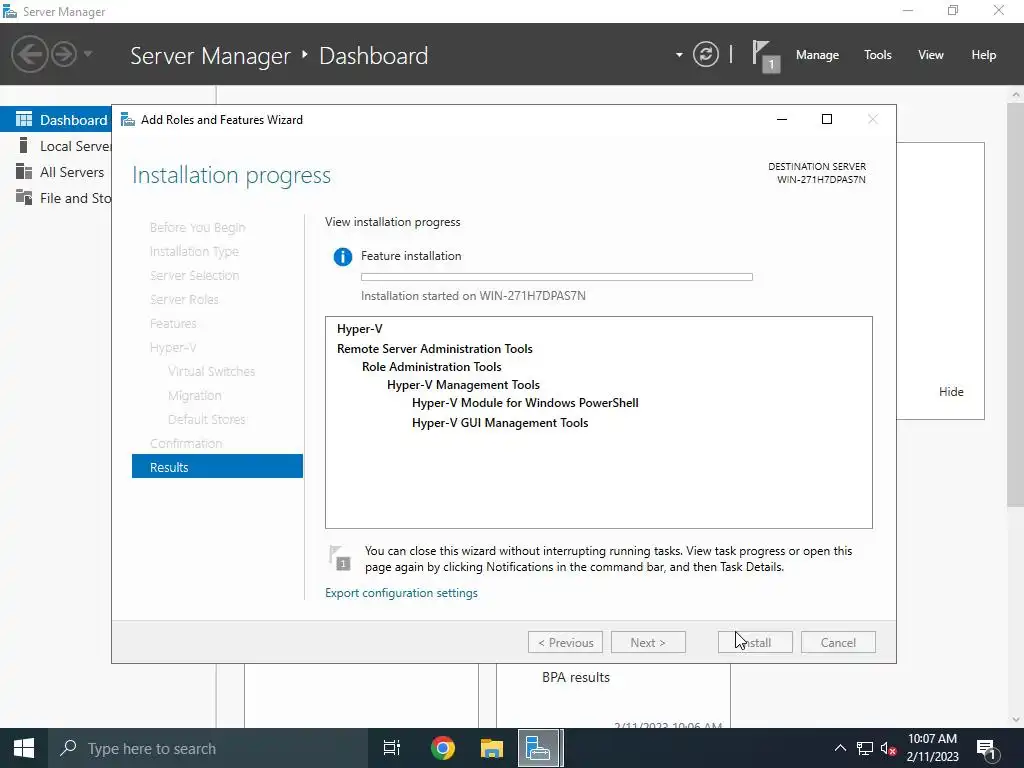This screenshot has height=768, width=1024.
Task: Select Hyper-V Management Tools entry
Action: click(463, 385)
